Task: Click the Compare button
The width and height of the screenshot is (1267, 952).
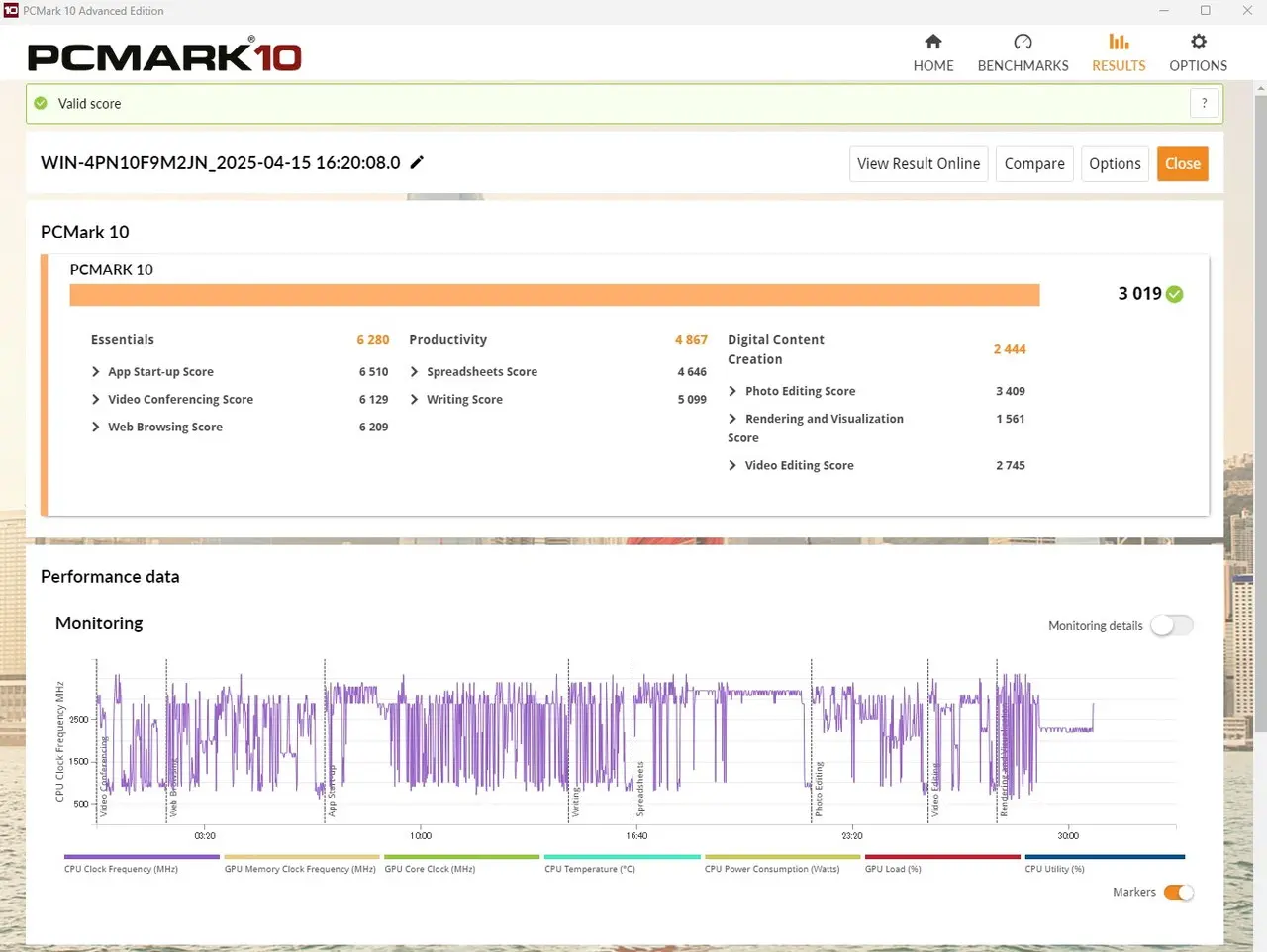Action: 1033,164
